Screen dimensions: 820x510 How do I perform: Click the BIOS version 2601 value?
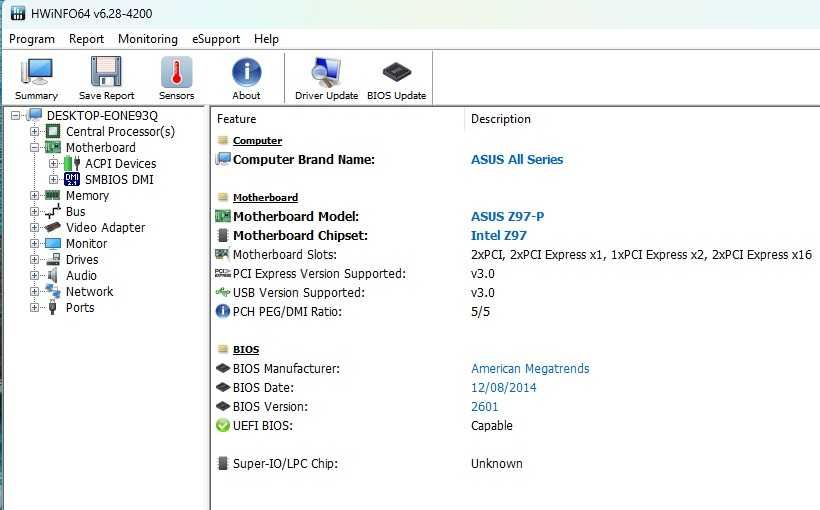coord(485,406)
